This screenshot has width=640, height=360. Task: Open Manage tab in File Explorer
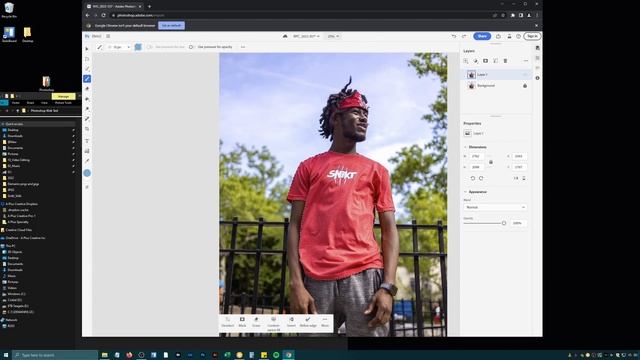63,96
